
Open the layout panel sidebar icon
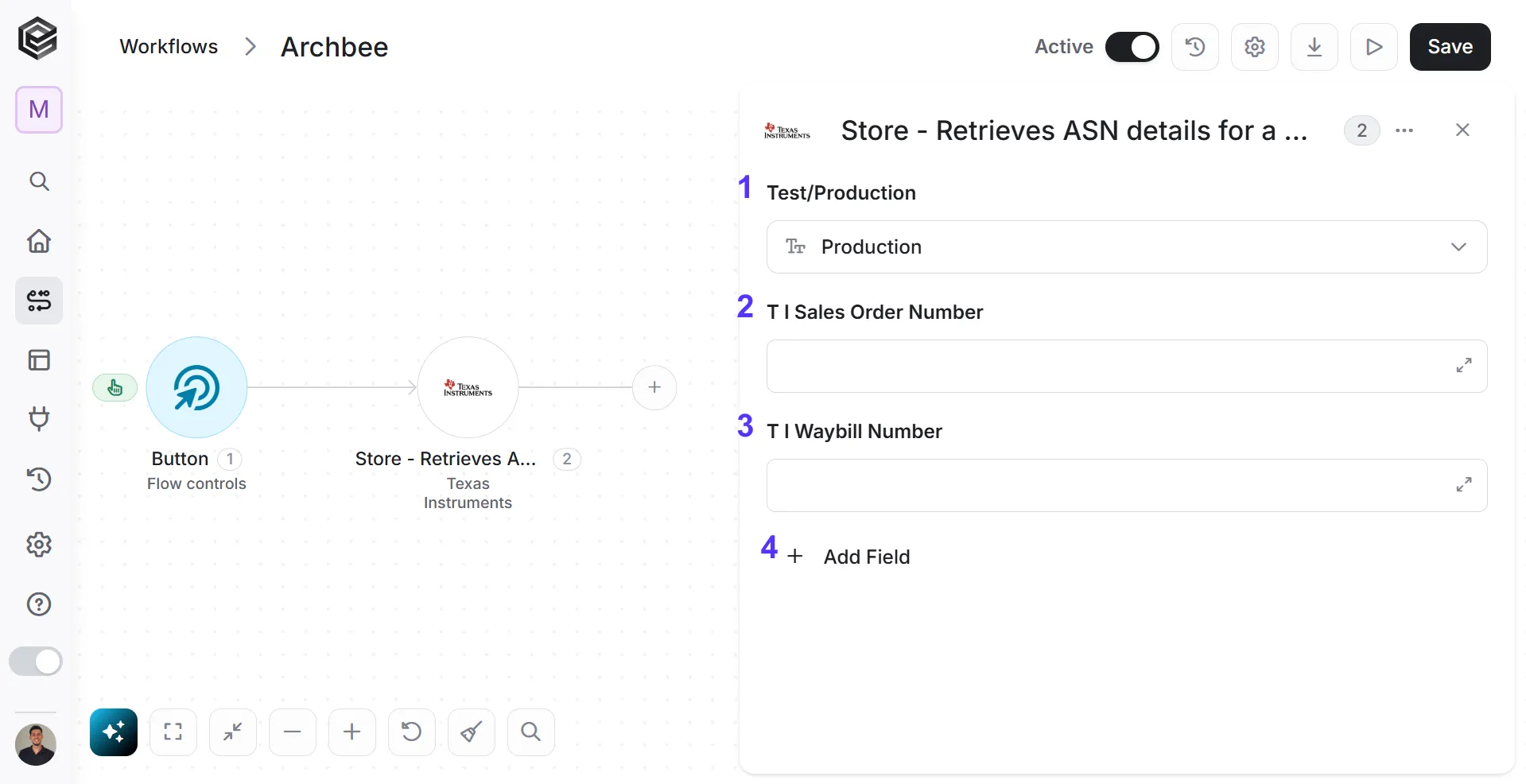click(x=39, y=360)
